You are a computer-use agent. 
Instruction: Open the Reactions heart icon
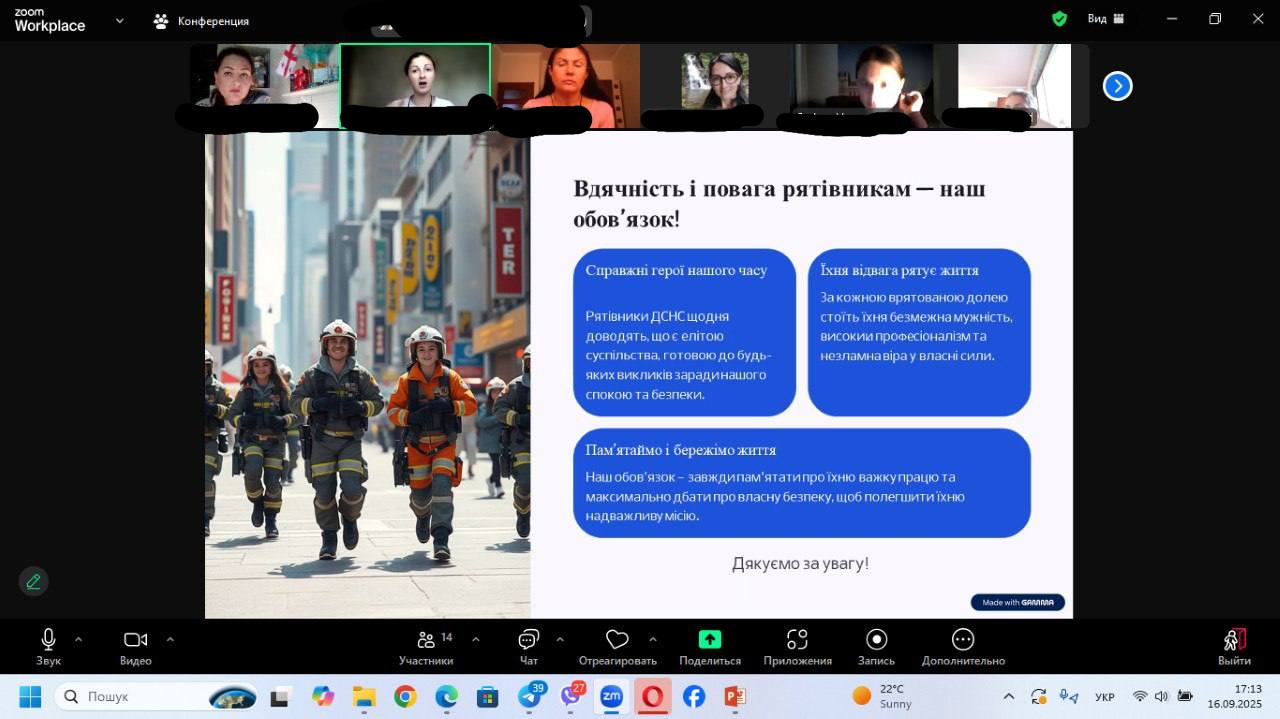617,640
